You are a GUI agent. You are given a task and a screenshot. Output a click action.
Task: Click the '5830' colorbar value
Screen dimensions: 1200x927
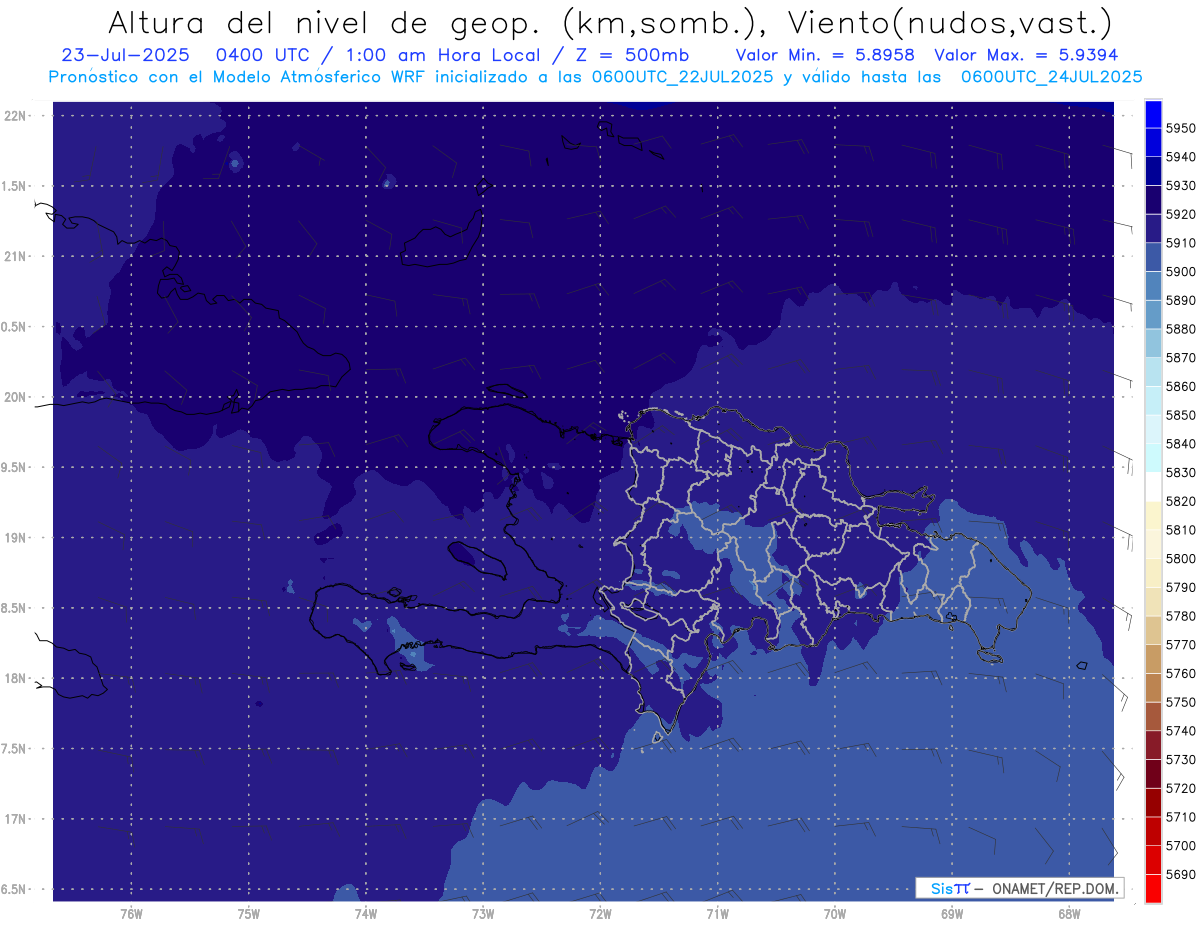point(1180,473)
